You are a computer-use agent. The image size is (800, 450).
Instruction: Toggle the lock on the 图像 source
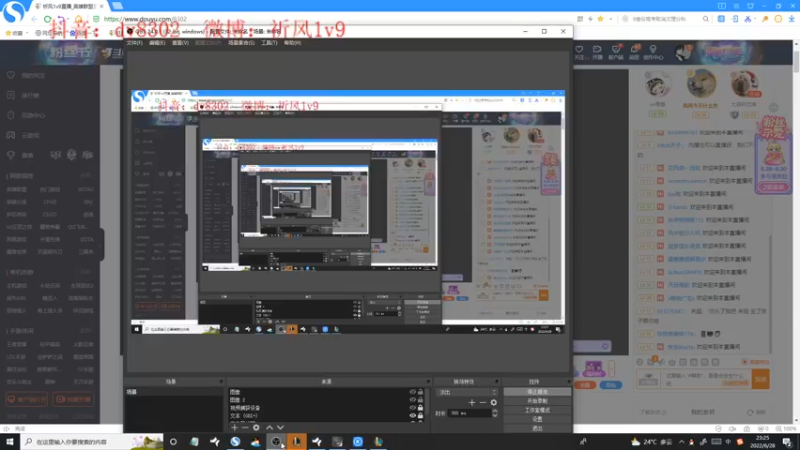point(420,392)
